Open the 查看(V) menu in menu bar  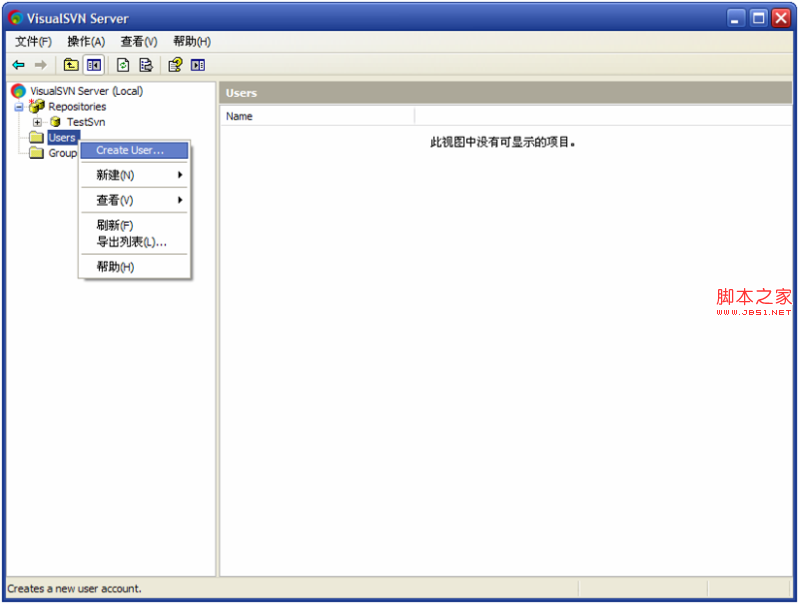coord(139,41)
